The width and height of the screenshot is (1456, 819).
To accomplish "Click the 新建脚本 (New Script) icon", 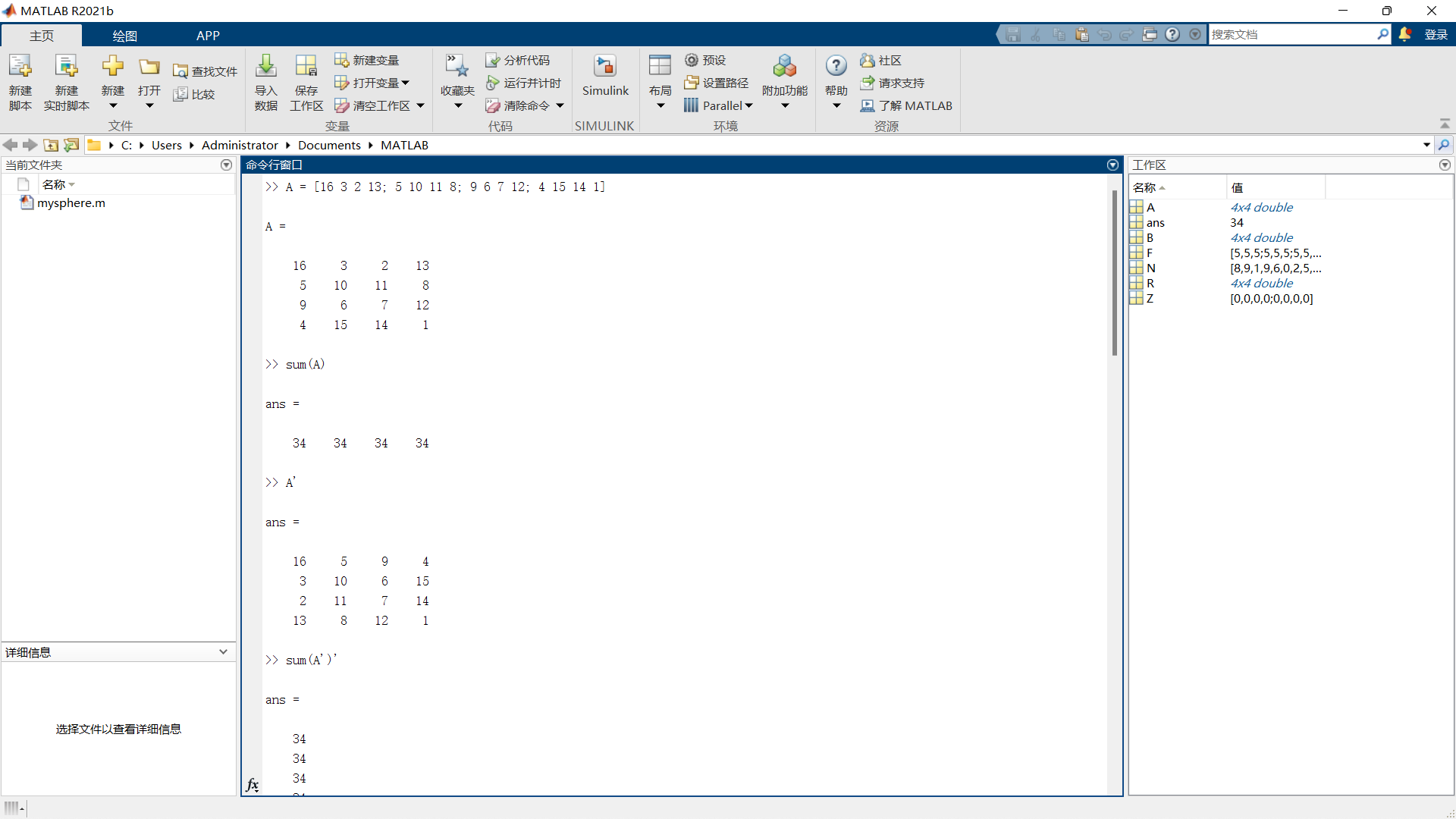I will point(20,67).
